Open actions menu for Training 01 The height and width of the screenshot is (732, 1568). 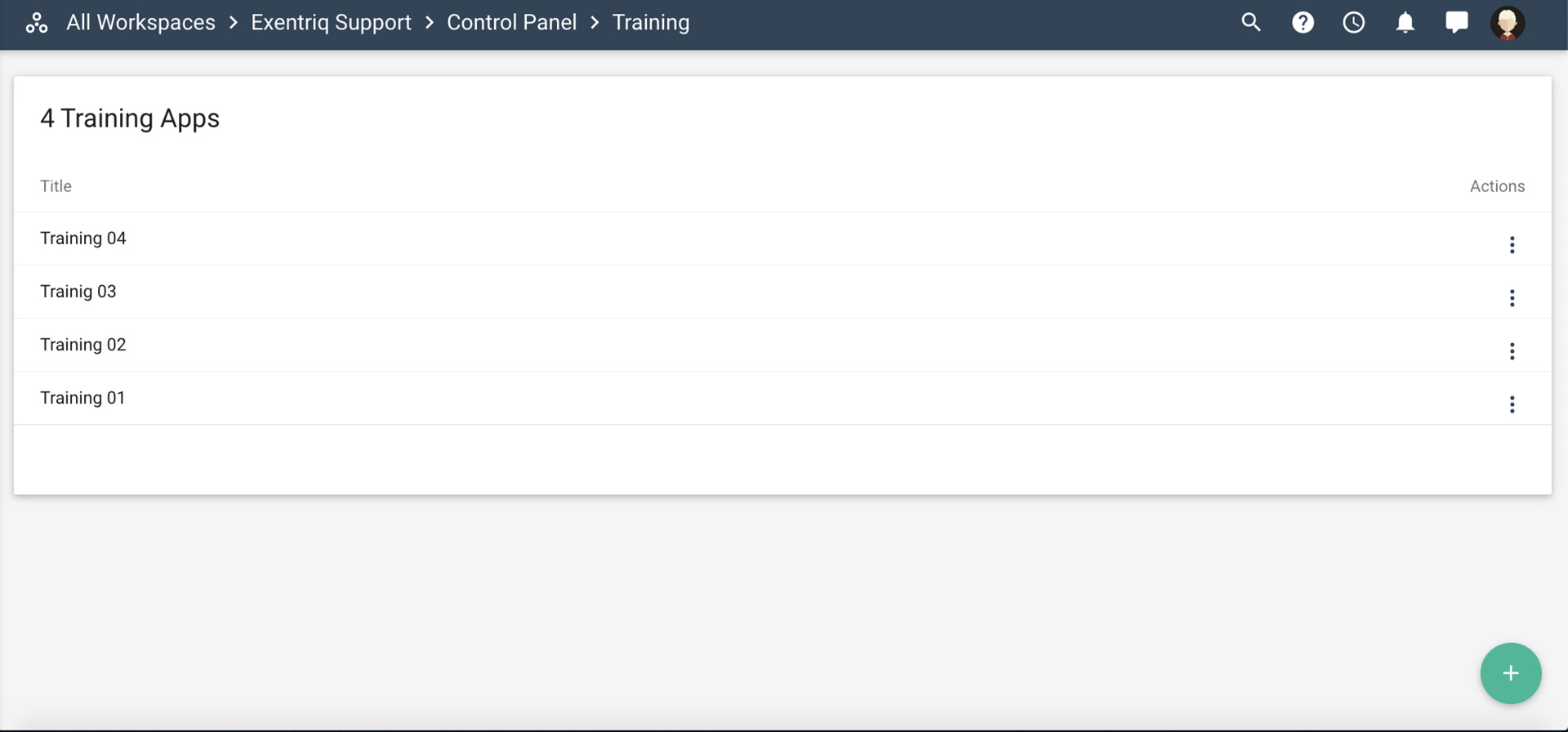click(1512, 404)
